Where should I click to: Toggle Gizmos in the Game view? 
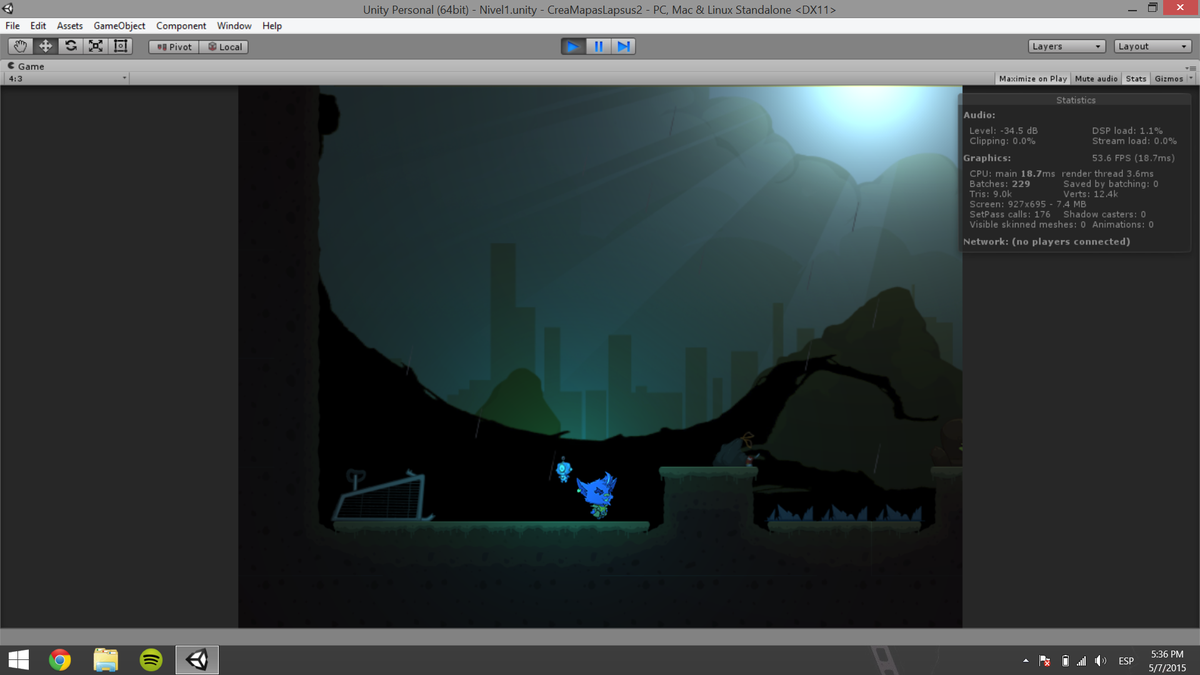coord(1168,78)
